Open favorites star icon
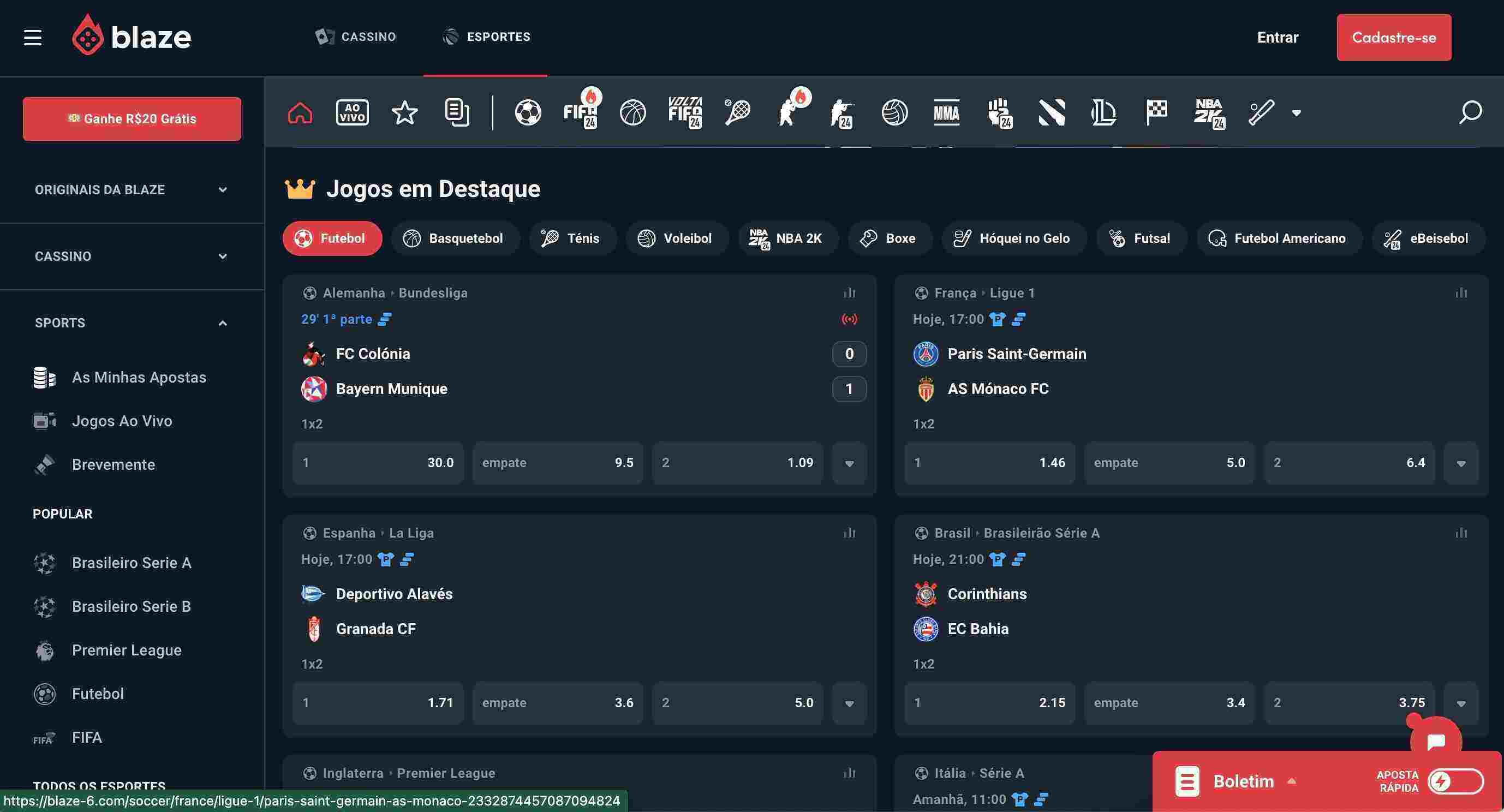Image resolution: width=1504 pixels, height=812 pixels. (404, 112)
